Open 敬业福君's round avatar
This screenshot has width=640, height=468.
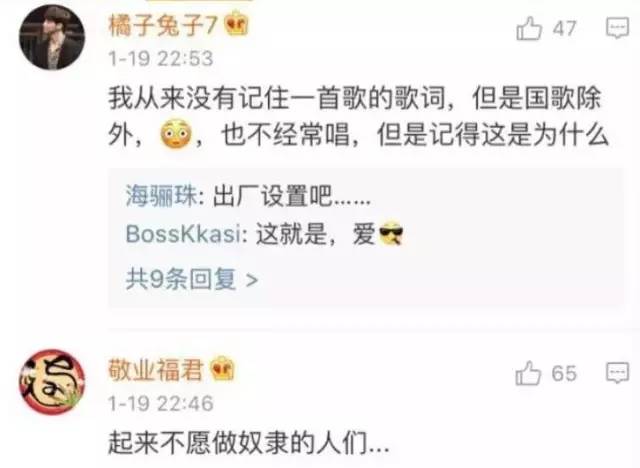pos(52,381)
